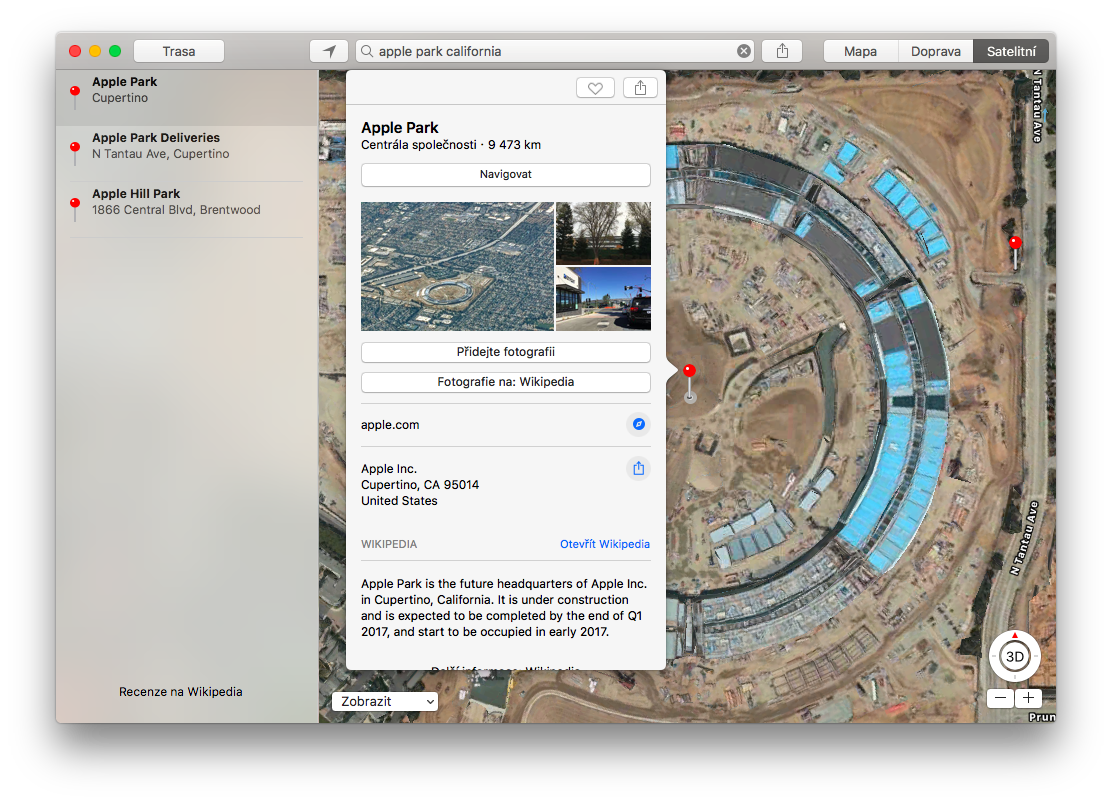Open the aerial photo thumbnail of Apple Park

pos(457,267)
